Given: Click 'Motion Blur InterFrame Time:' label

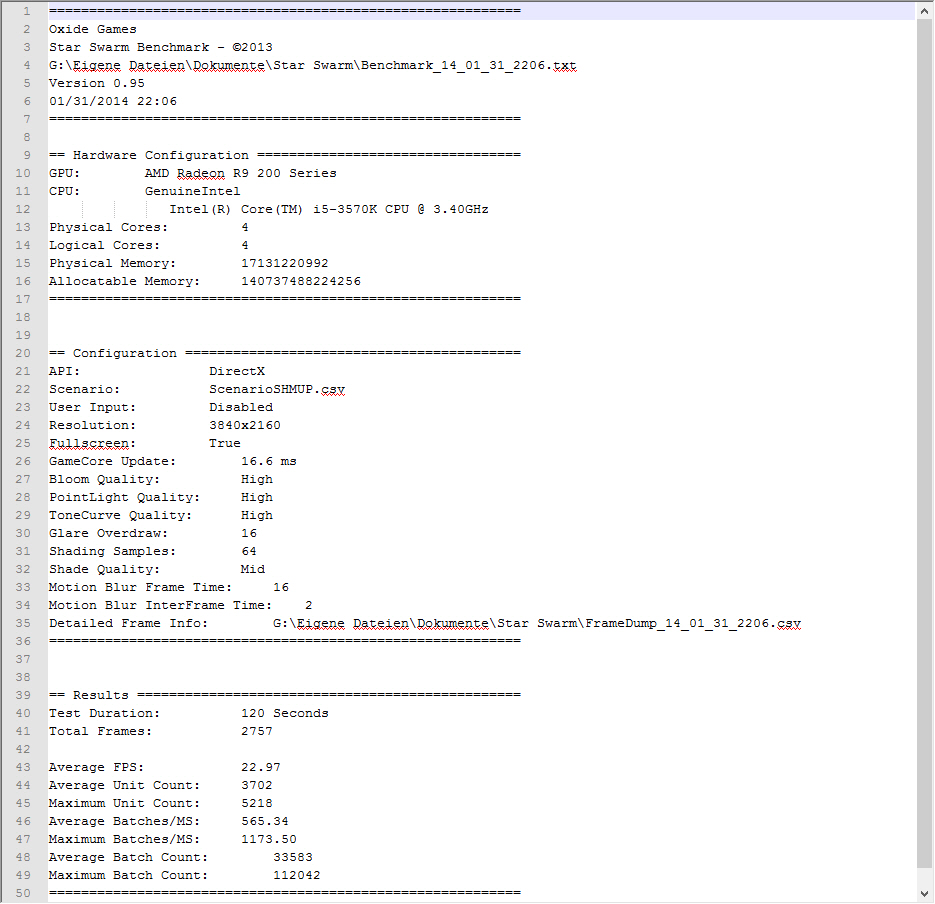Looking at the screenshot, I should [160, 605].
